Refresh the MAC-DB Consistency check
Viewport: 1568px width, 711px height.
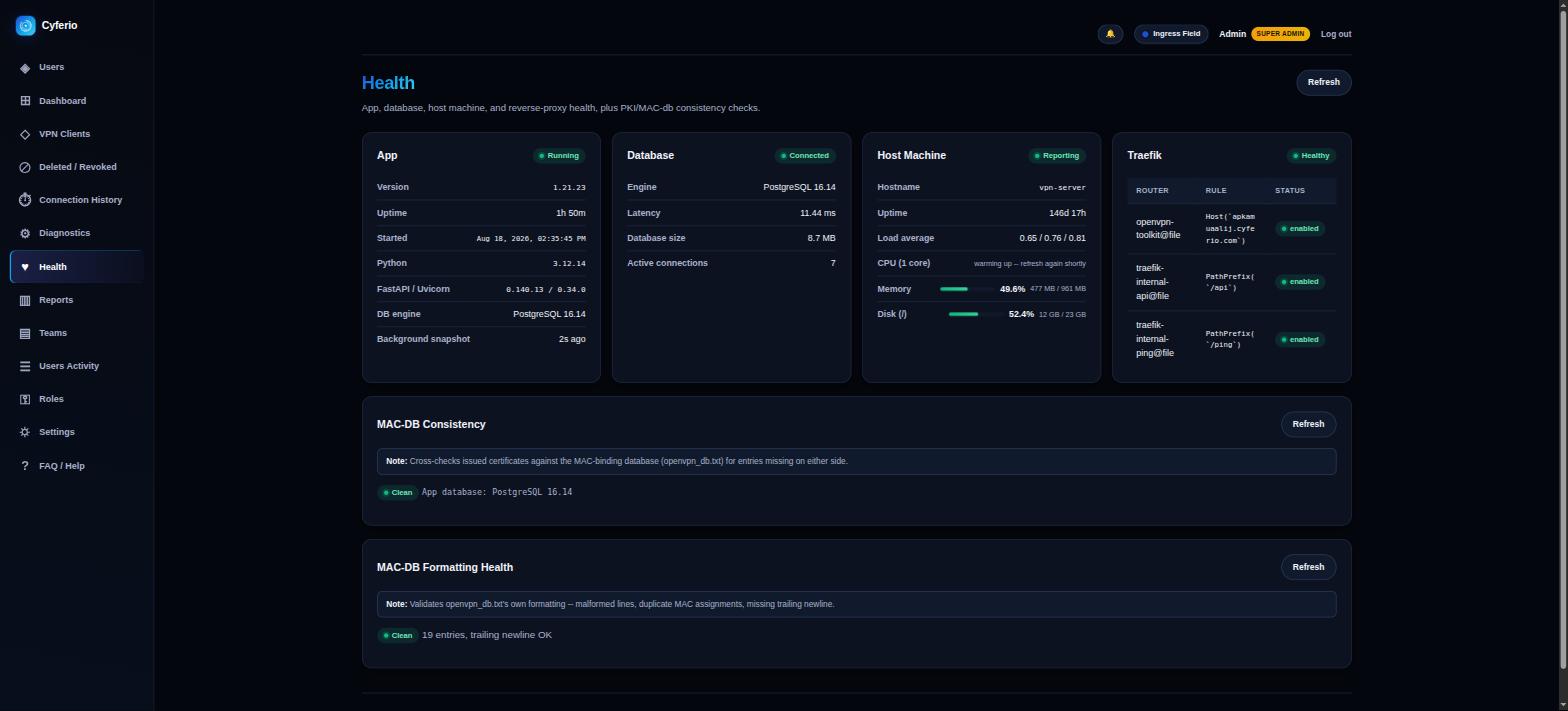pyautogui.click(x=1308, y=424)
